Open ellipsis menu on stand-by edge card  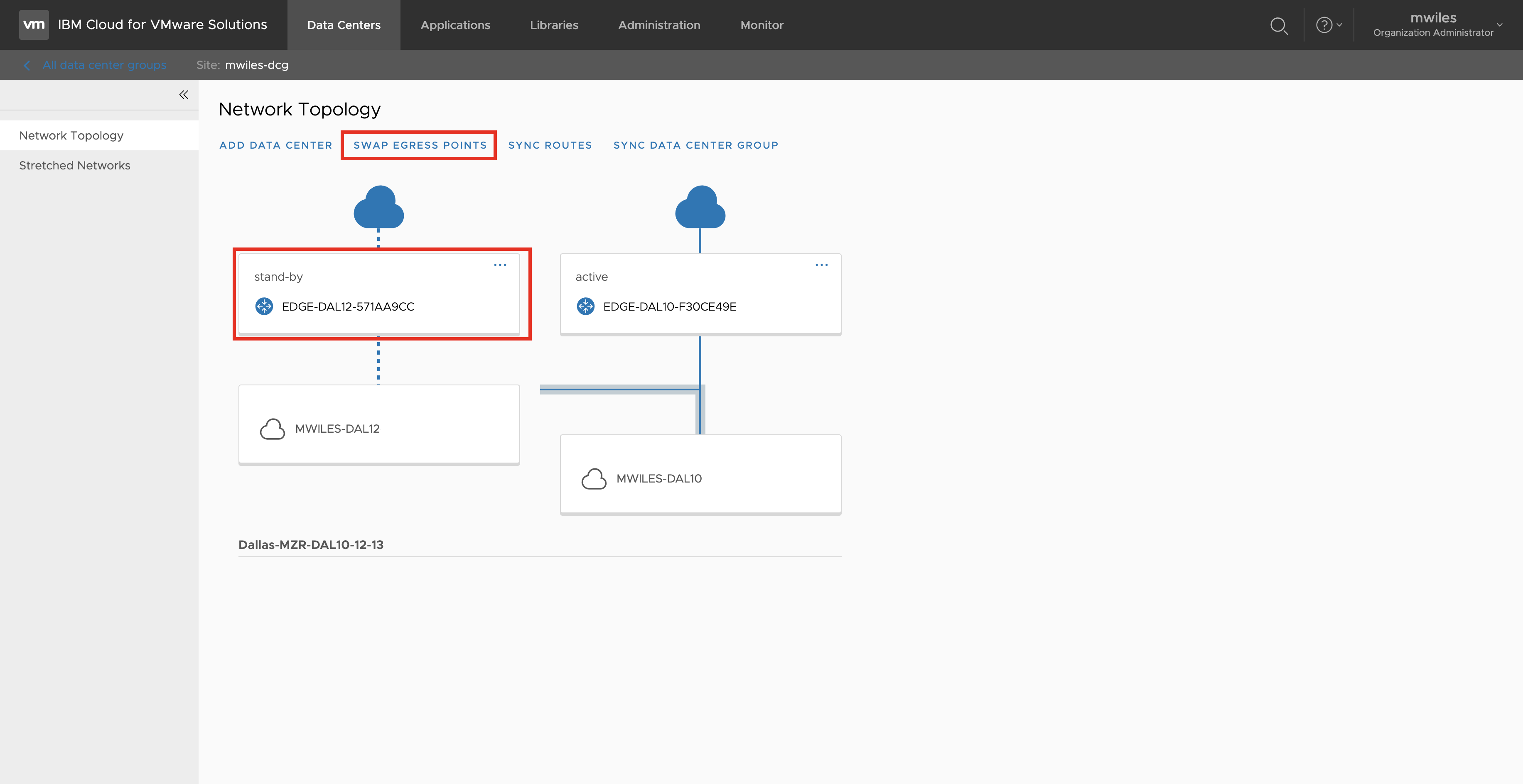[500, 265]
